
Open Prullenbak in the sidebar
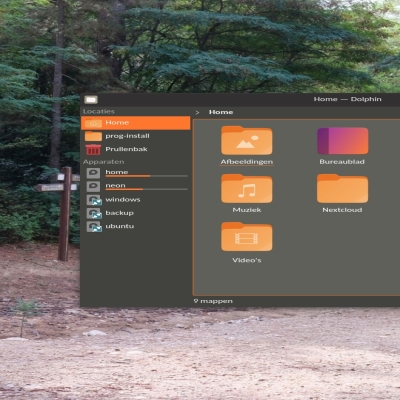(x=136, y=149)
